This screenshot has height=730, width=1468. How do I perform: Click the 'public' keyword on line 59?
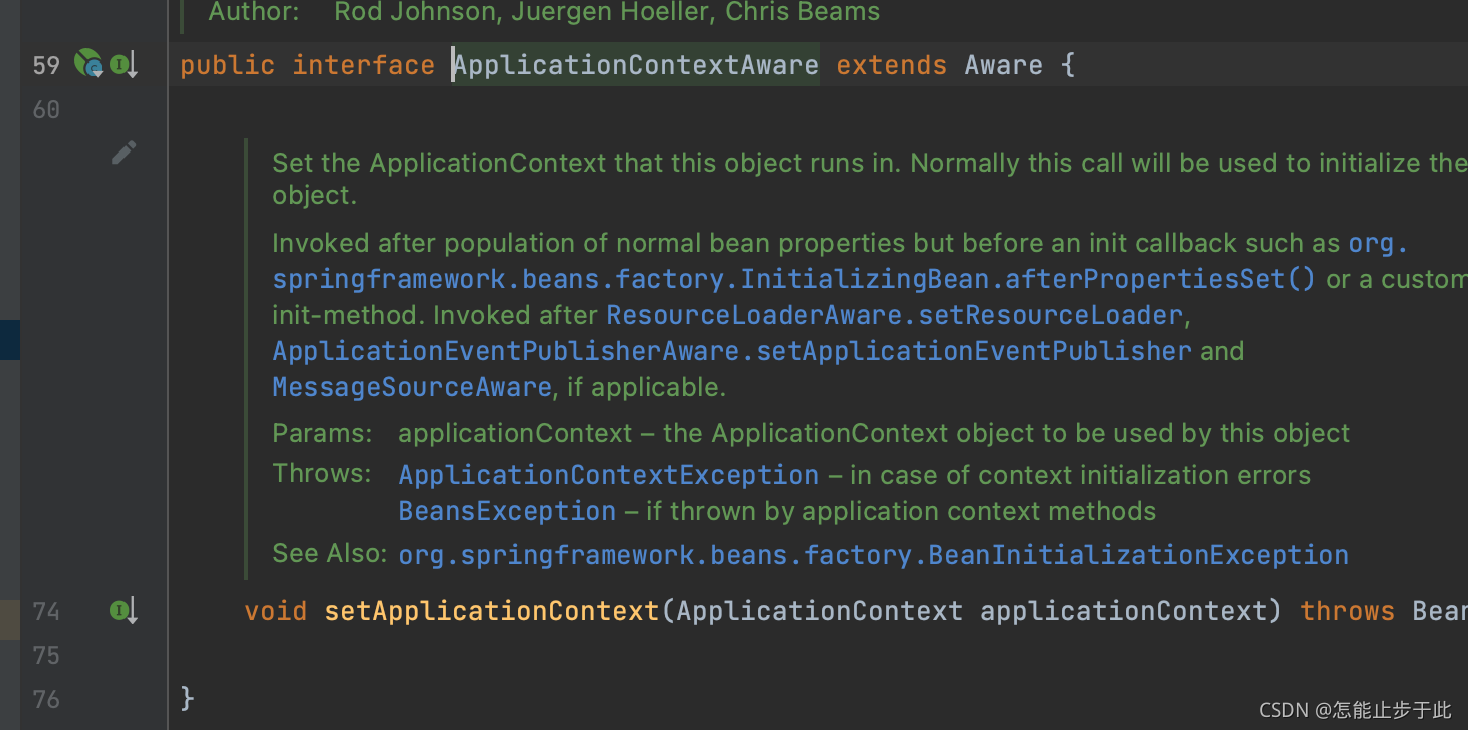coord(227,65)
